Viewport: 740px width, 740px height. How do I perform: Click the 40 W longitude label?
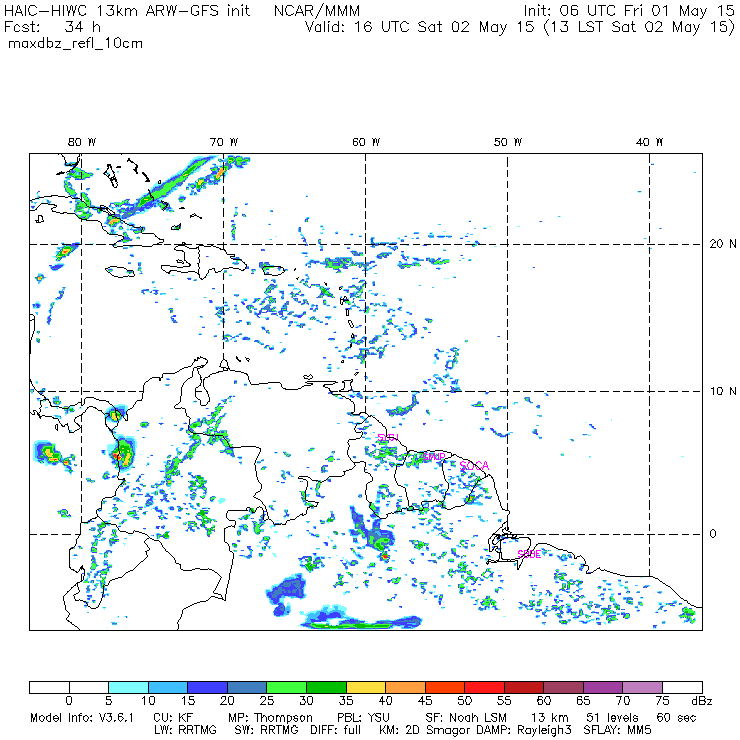(x=649, y=142)
